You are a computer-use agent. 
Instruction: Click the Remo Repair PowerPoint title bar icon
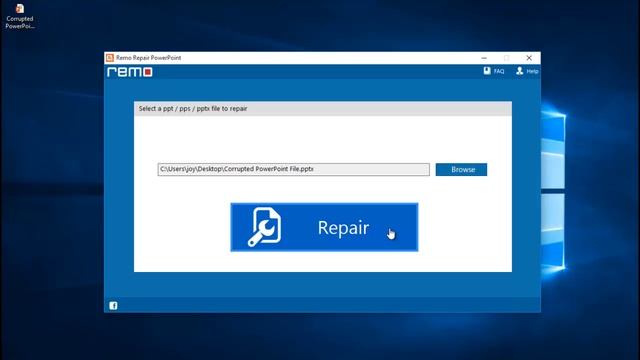click(x=110, y=58)
